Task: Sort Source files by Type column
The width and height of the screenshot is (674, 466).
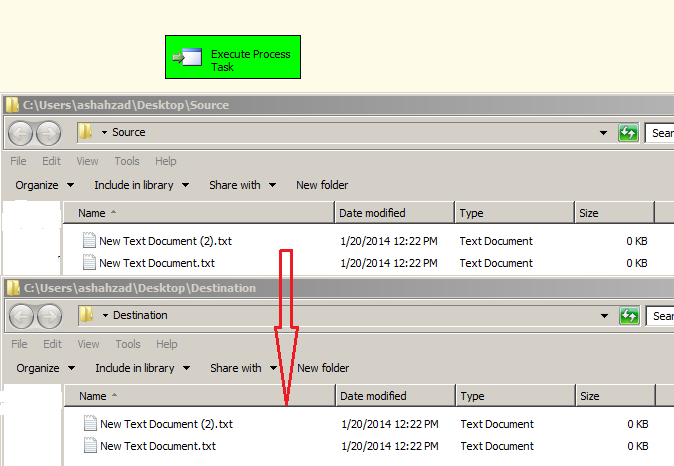Action: [x=515, y=213]
